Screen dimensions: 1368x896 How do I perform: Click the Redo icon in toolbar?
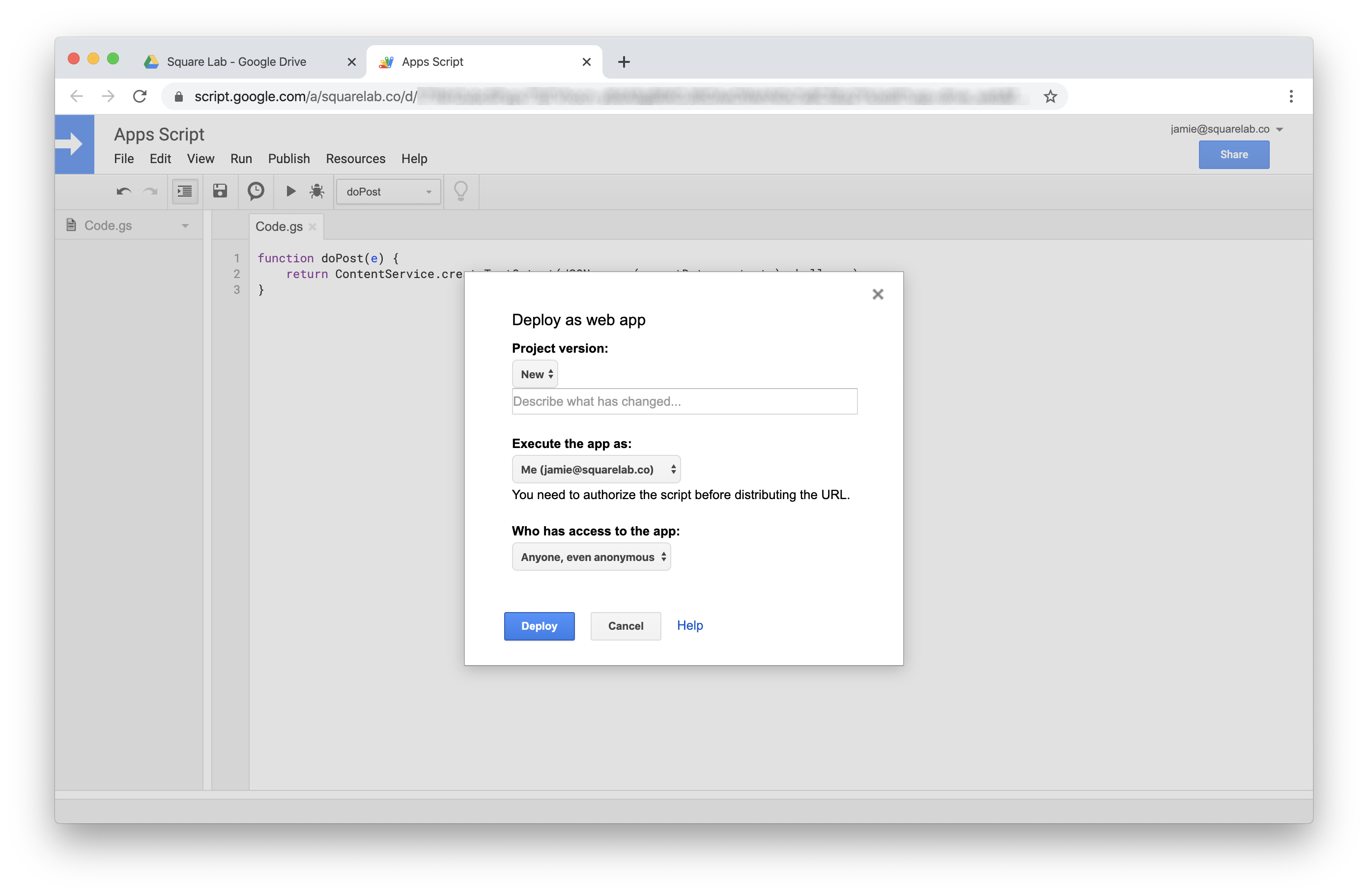[x=151, y=191]
